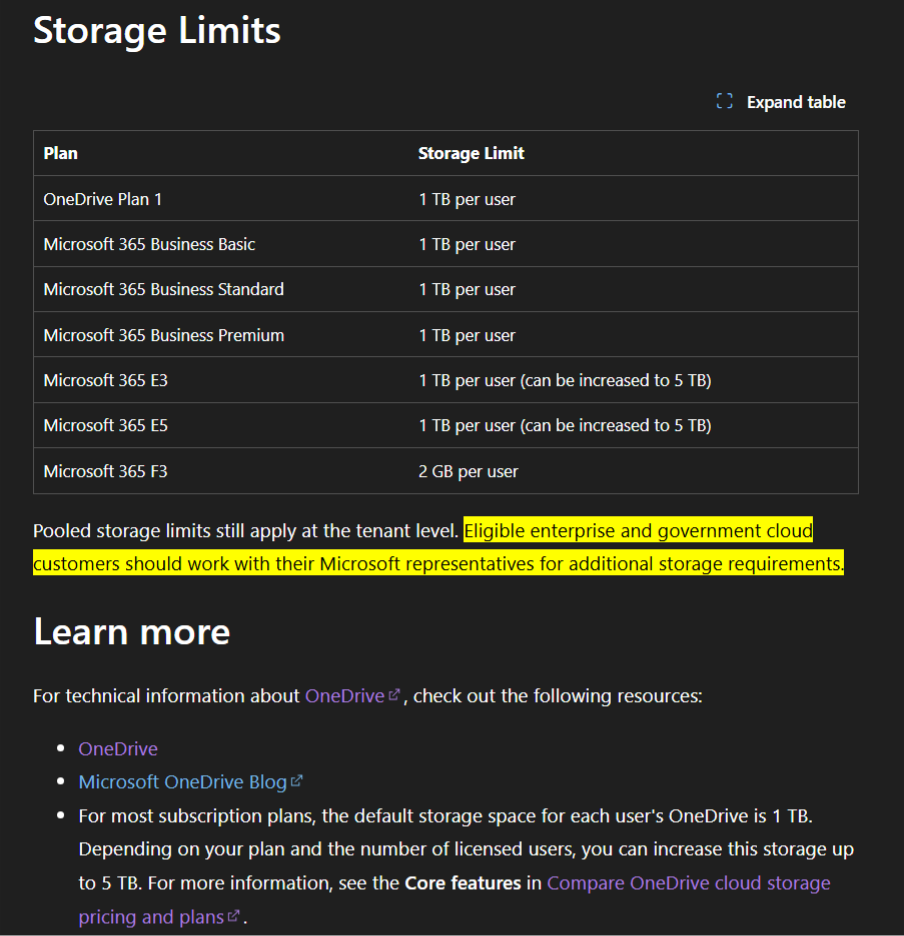
Task: Click the Microsoft 365 E3 cell
Action: [x=106, y=380]
